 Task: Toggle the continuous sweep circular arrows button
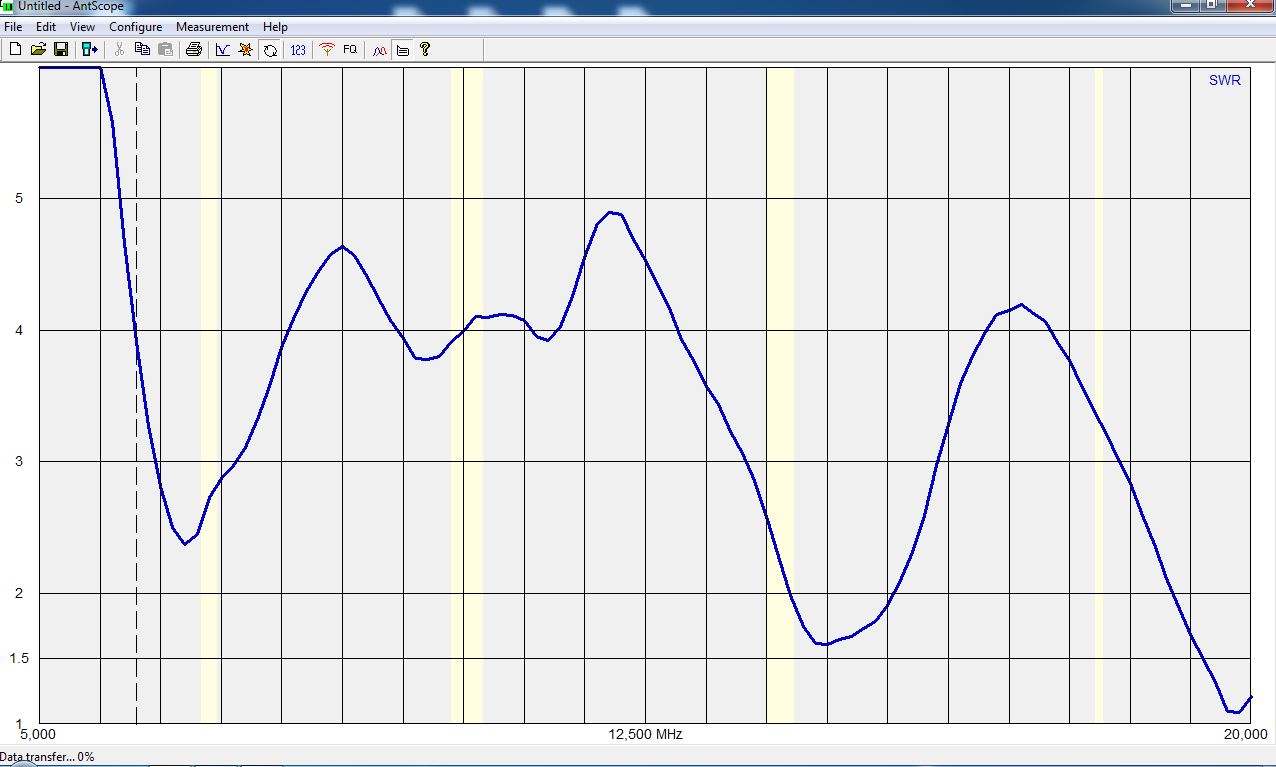coord(270,49)
